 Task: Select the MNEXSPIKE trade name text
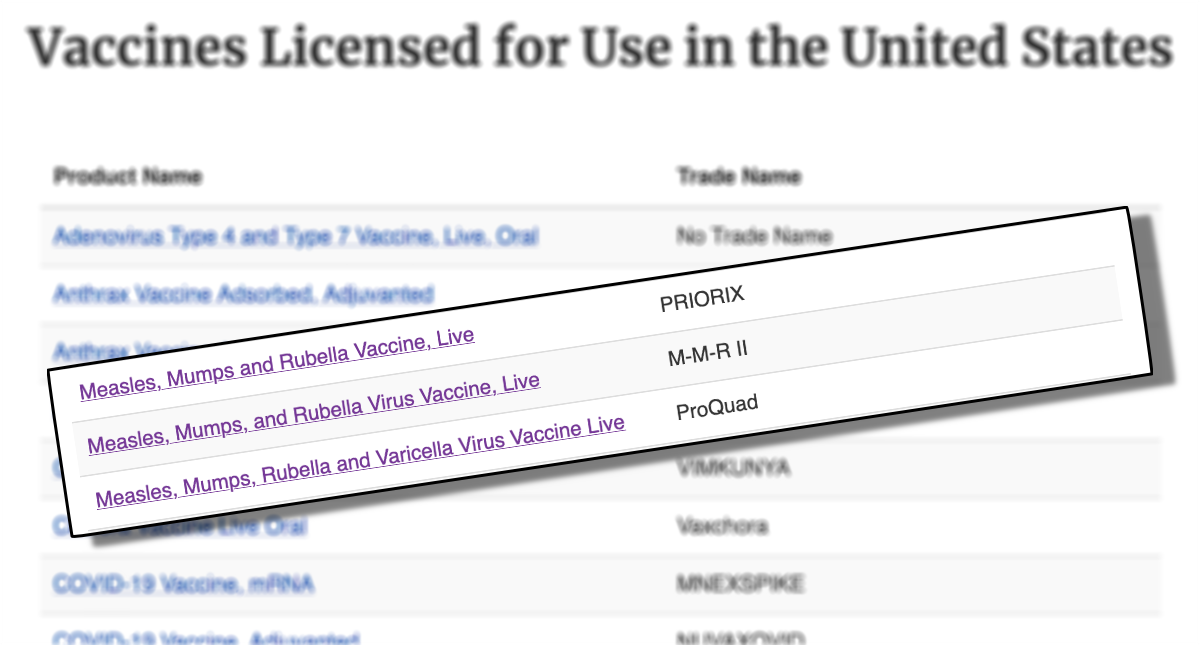[x=742, y=584]
